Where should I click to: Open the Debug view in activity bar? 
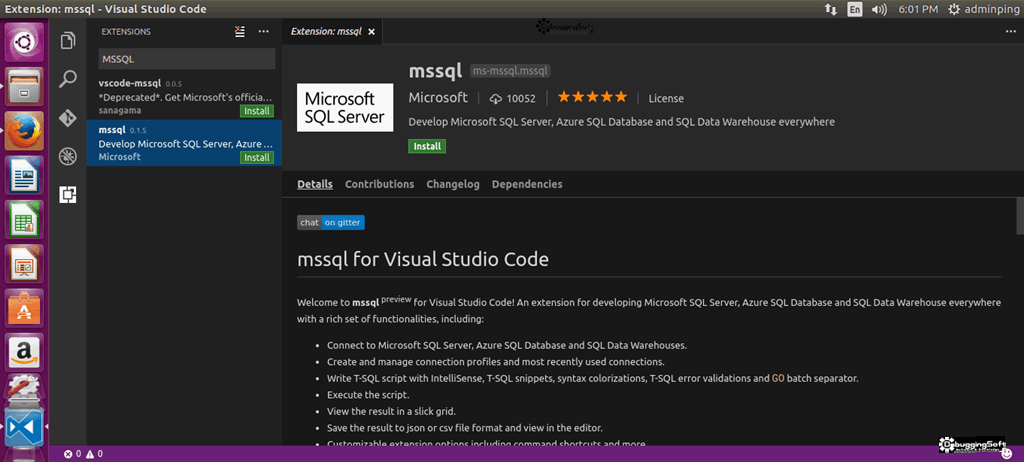pos(68,156)
